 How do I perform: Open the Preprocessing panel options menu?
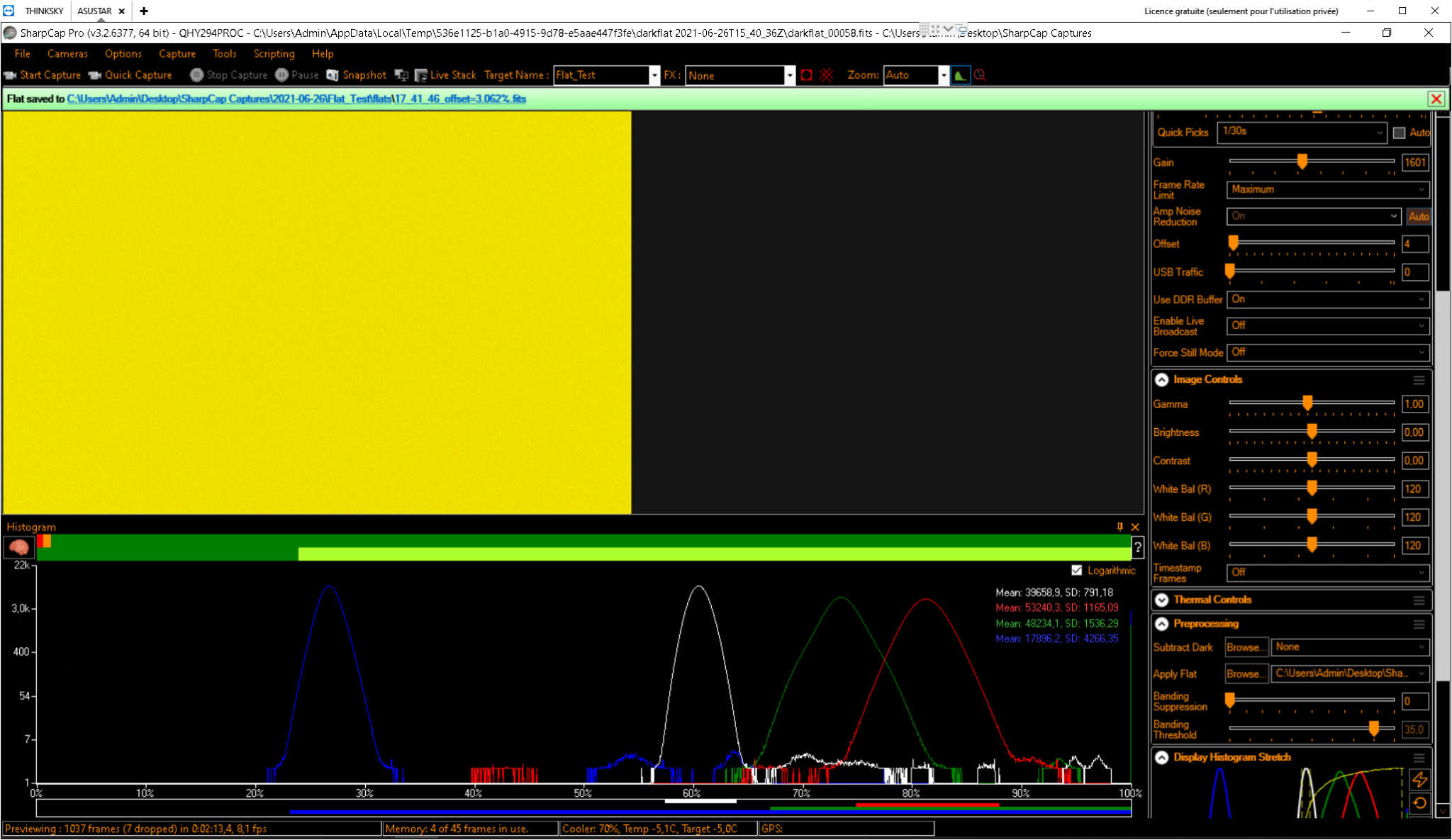coord(1419,625)
